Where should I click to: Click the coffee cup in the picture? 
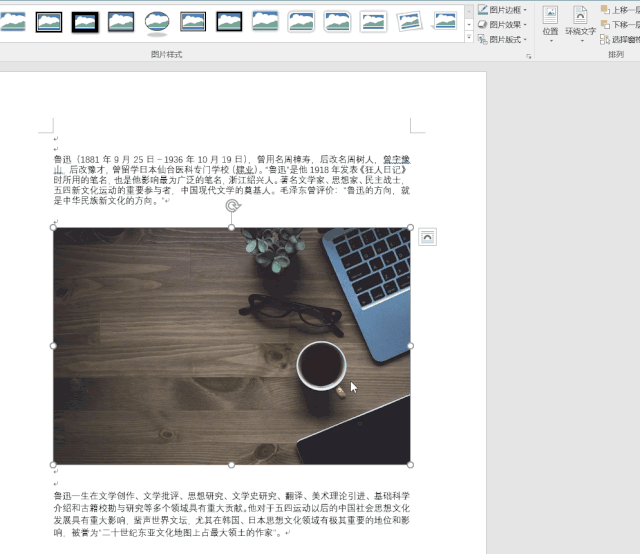tap(321, 365)
